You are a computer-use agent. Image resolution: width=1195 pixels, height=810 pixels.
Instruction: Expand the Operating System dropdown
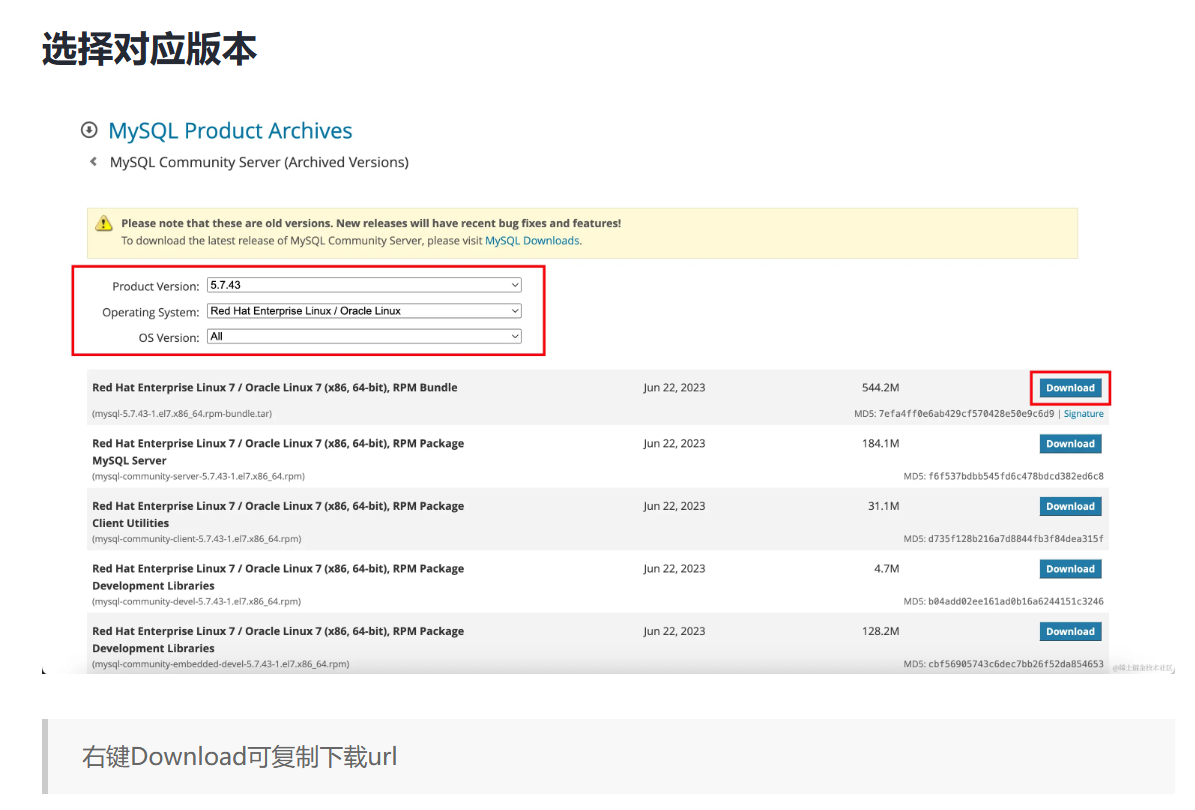click(x=364, y=311)
